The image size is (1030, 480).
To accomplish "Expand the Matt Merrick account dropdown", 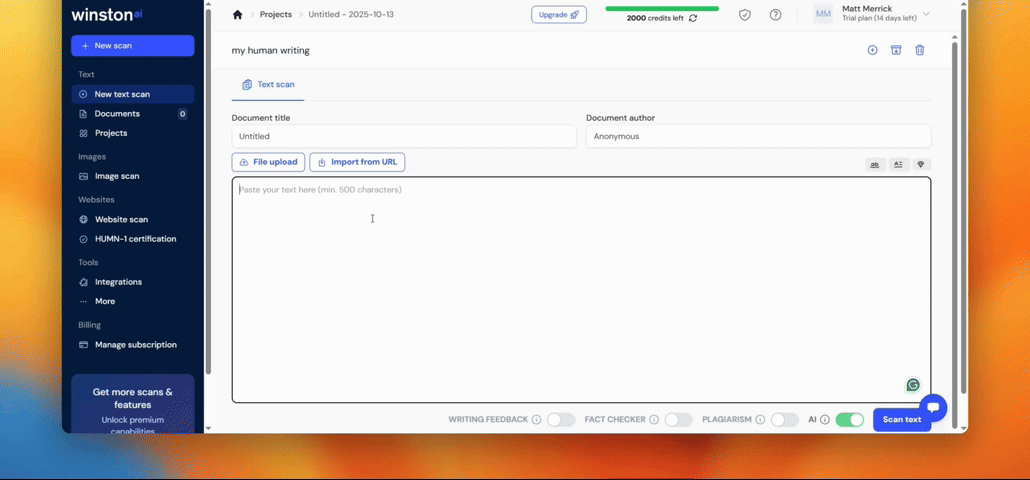I will [926, 14].
